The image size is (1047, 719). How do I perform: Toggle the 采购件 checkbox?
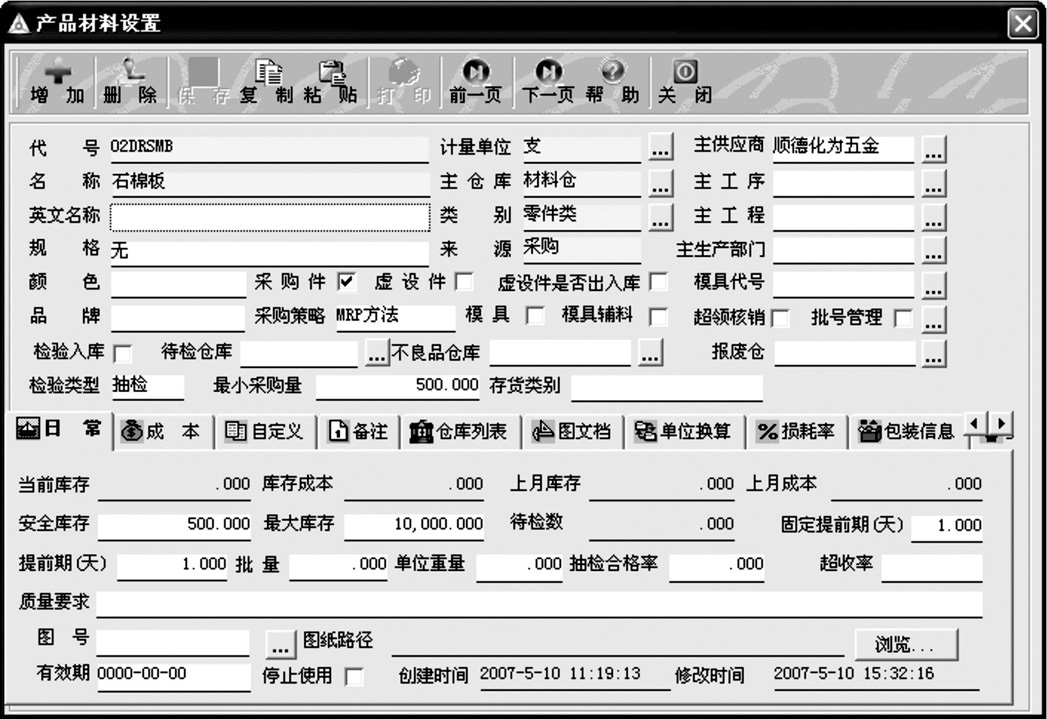(x=346, y=282)
